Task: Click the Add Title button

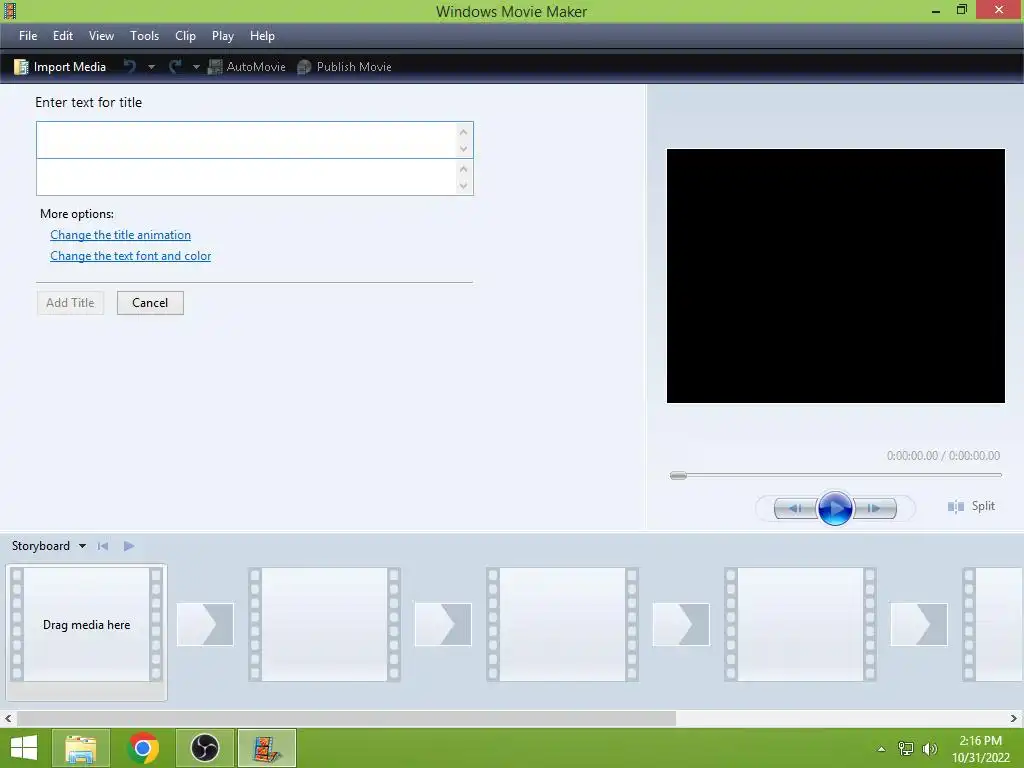Action: 71,303
